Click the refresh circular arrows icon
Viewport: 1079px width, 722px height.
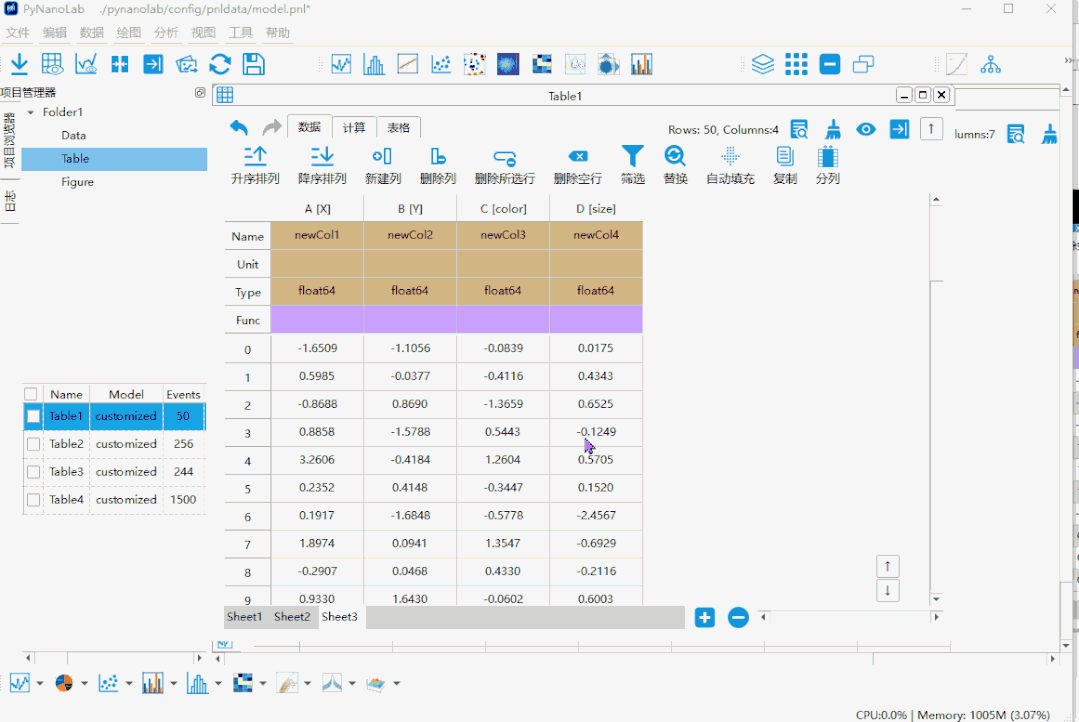tap(220, 64)
